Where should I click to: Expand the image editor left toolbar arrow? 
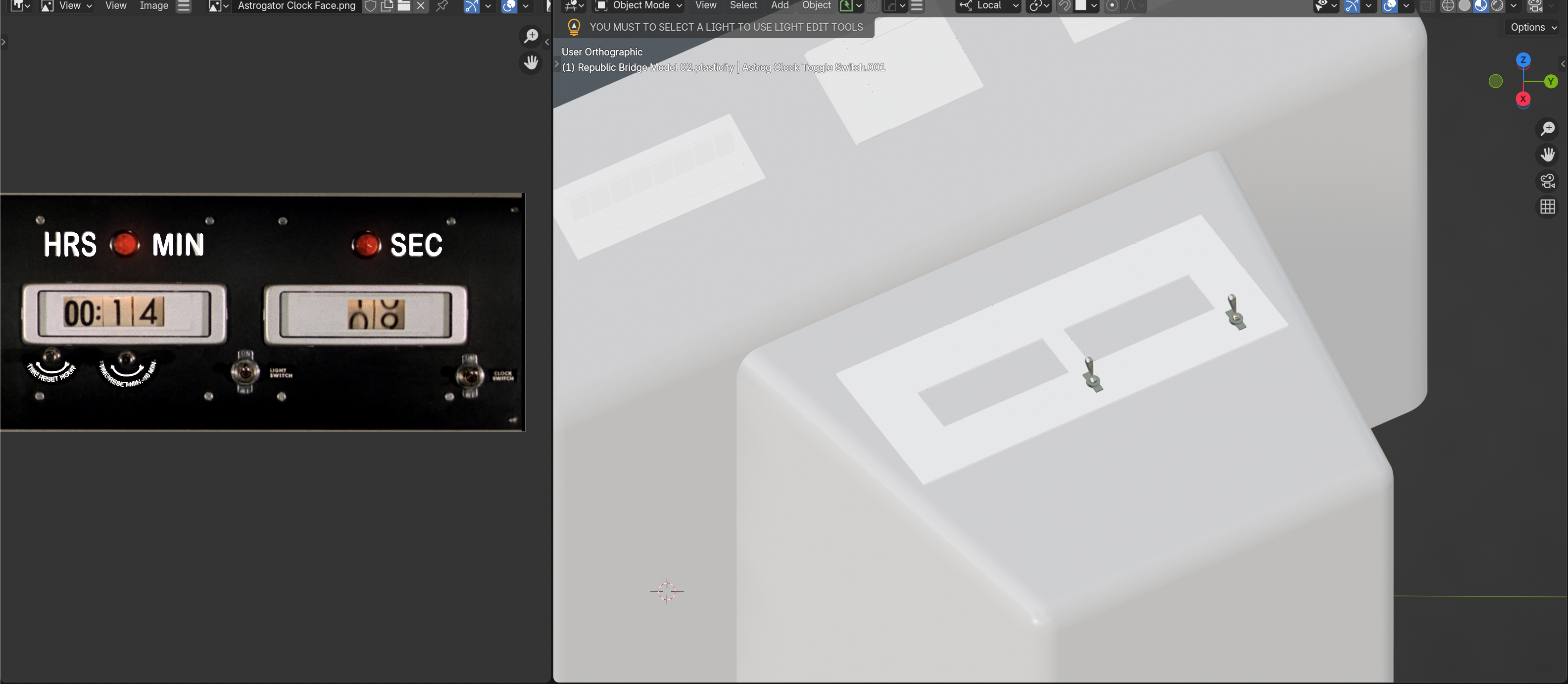click(x=3, y=42)
